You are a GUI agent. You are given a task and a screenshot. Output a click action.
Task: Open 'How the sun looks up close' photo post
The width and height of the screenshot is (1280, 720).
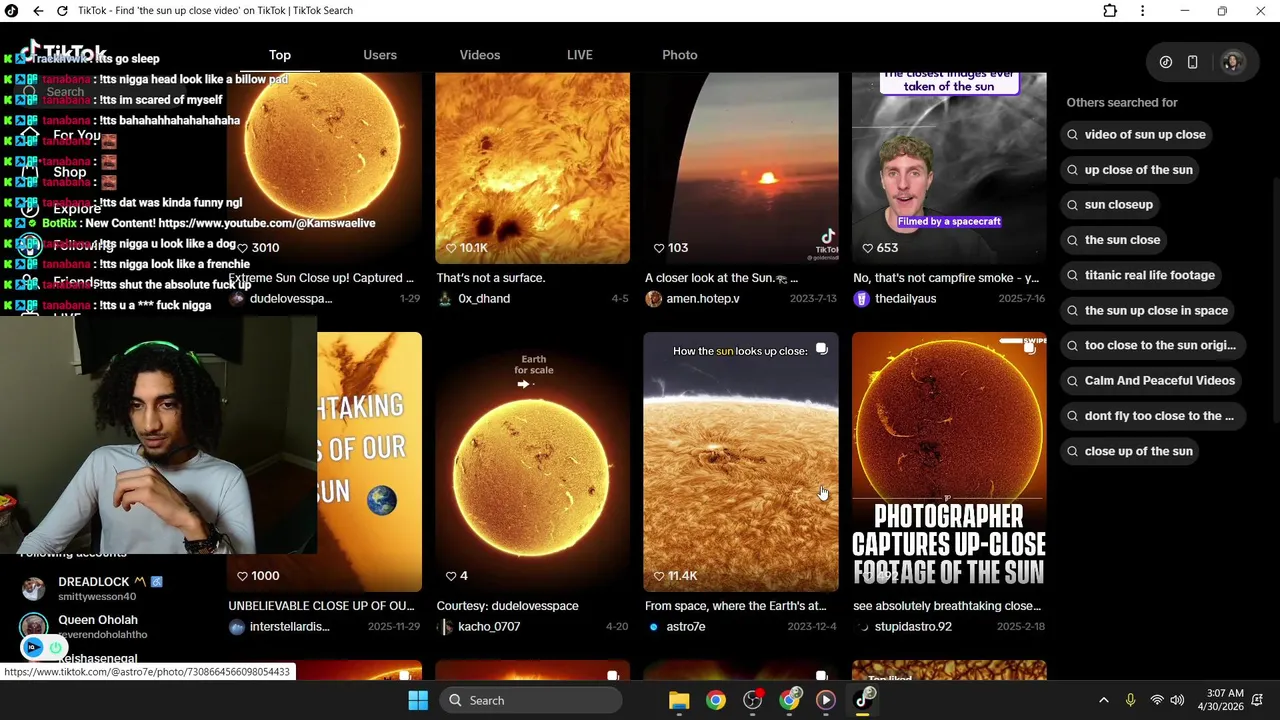pyautogui.click(x=741, y=462)
